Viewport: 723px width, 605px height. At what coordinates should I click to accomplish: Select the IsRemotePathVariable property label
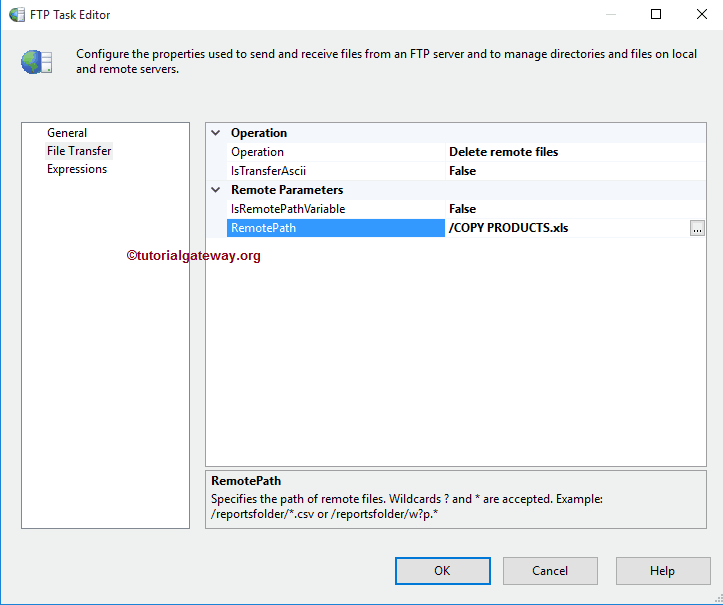pos(336,208)
